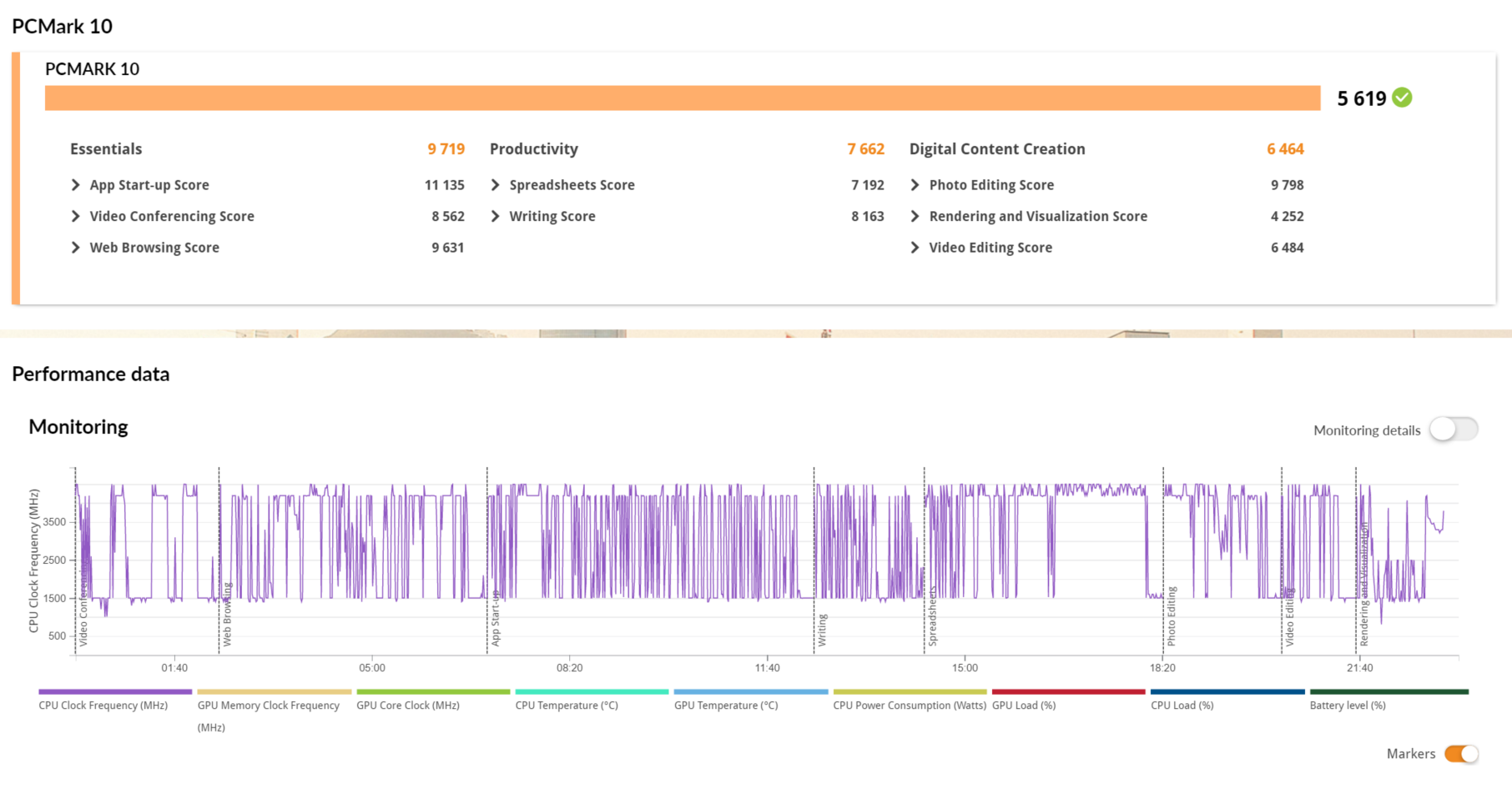Toggle Battery level legend series

(x=1389, y=701)
